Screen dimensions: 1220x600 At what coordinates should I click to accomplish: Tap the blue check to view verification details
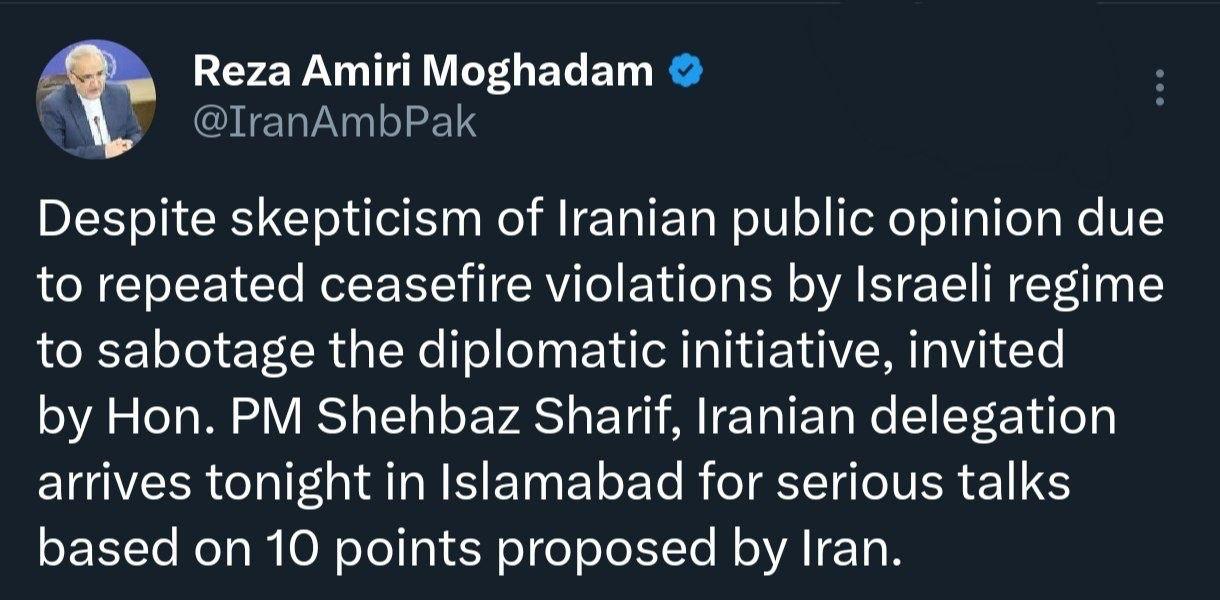pyautogui.click(x=686, y=68)
